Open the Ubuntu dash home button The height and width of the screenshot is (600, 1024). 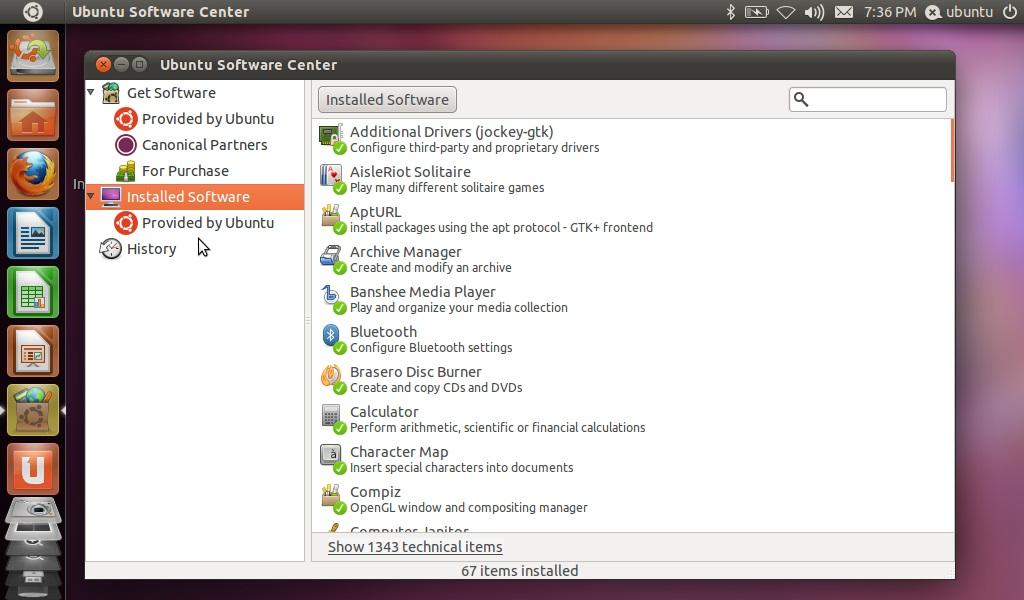click(x=32, y=12)
